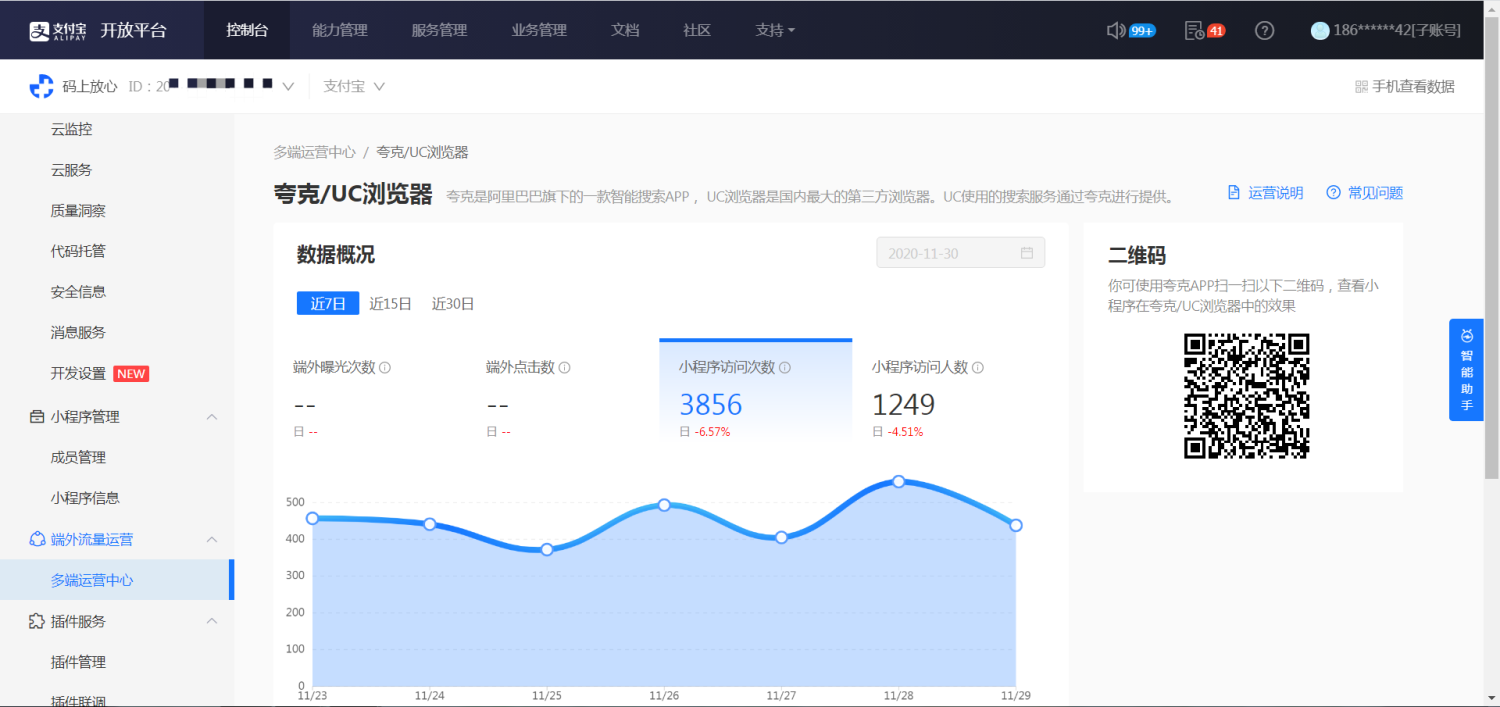
Task: Click the 插件服务 puzzle icon in sidebar
Action: [37, 621]
